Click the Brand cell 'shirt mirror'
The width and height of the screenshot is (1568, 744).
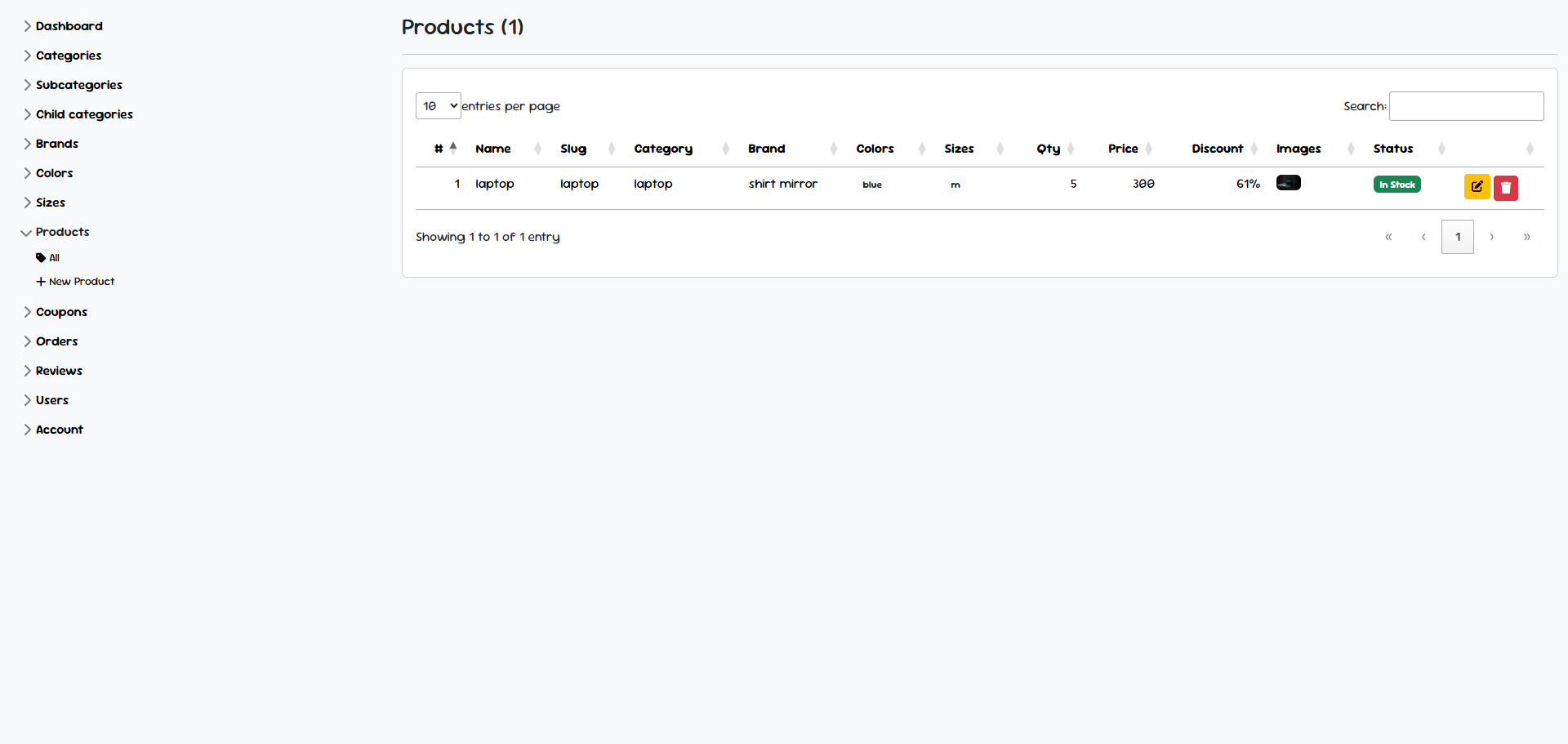783,184
